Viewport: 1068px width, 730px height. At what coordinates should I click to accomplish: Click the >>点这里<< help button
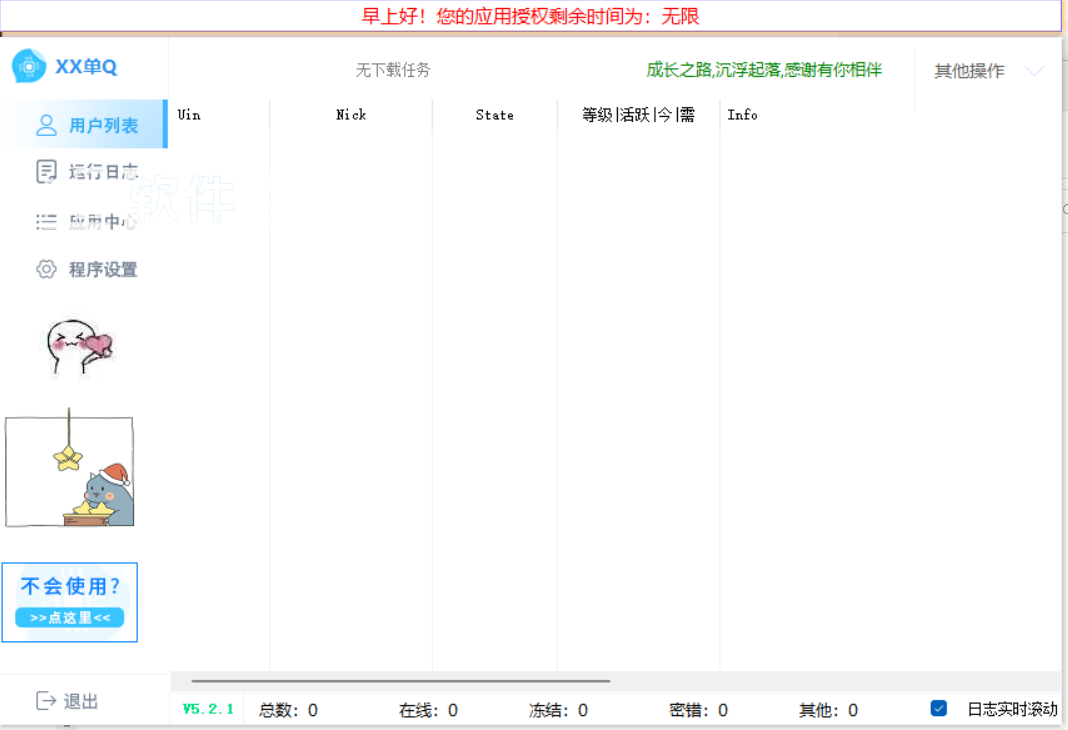[69, 618]
